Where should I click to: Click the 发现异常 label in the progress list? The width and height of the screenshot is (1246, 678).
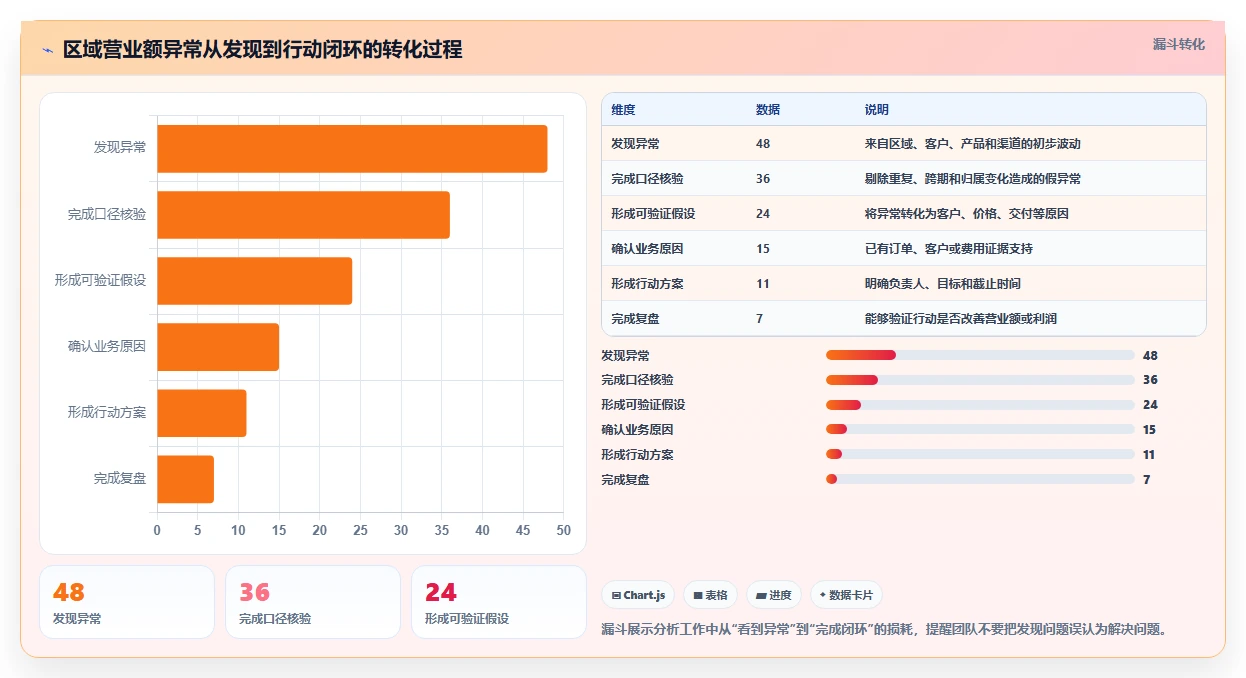tap(625, 355)
